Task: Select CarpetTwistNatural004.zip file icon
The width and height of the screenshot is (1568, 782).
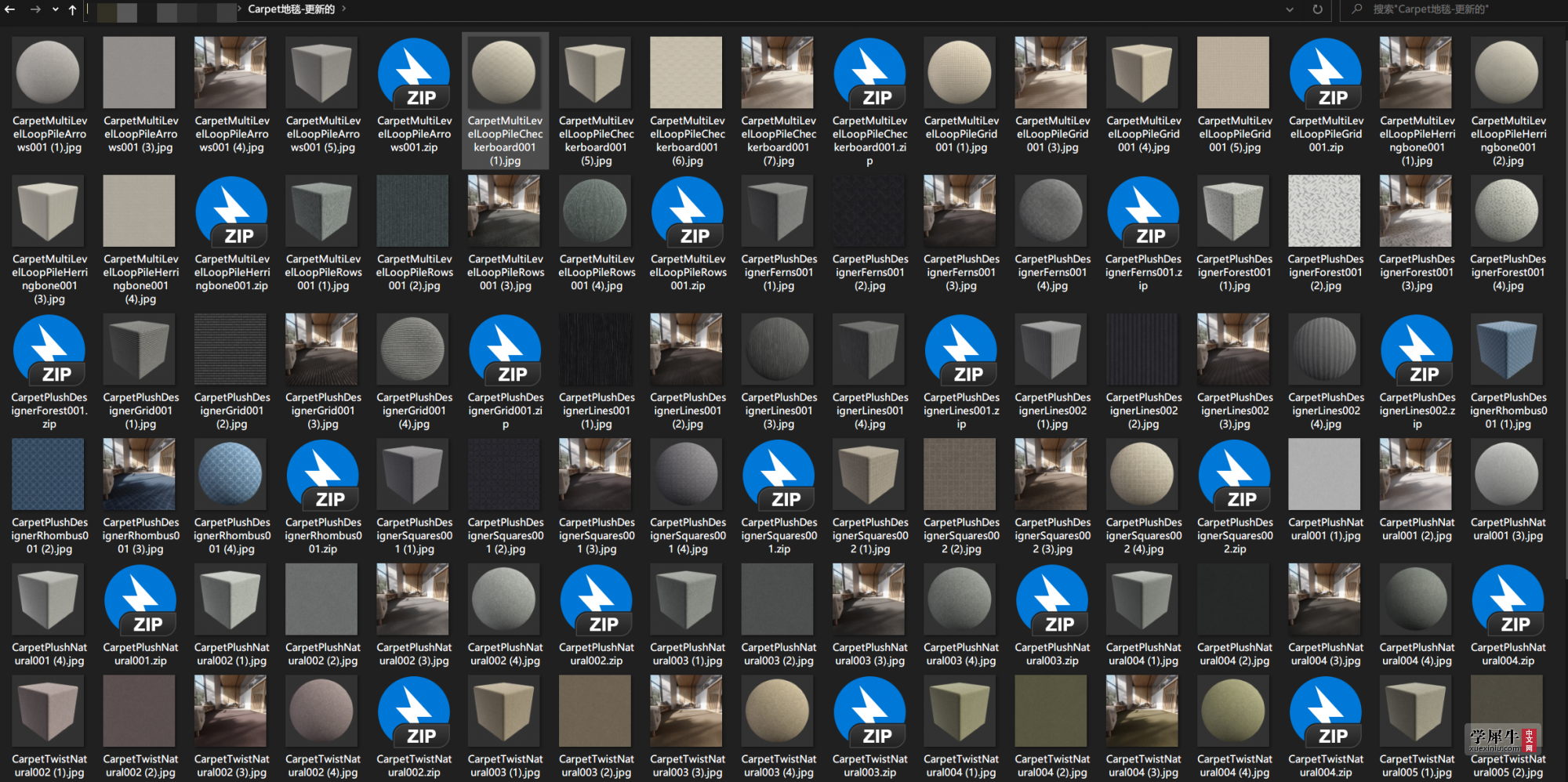Action: 1326,711
